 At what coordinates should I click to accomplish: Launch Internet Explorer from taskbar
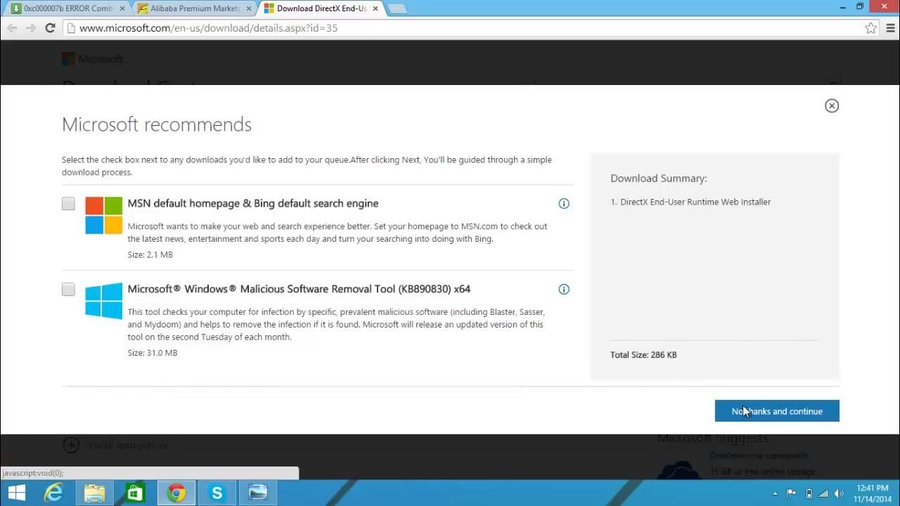pyautogui.click(x=54, y=493)
